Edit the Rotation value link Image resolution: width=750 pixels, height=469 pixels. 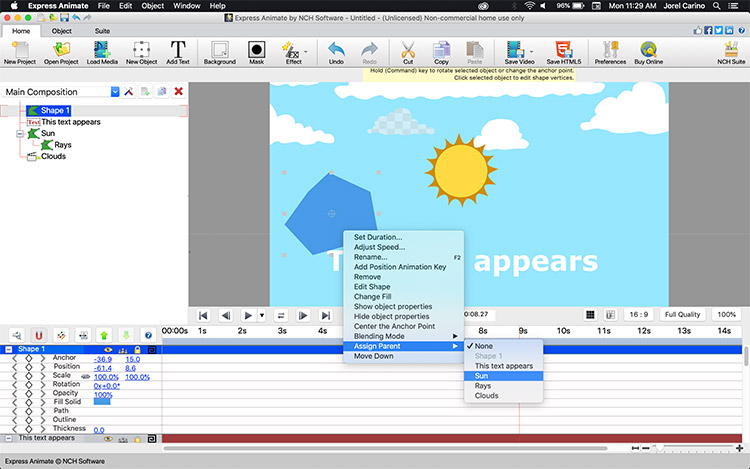pos(107,386)
